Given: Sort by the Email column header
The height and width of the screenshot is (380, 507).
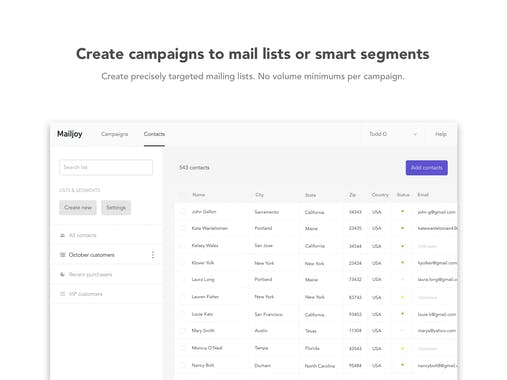Looking at the screenshot, I should (423, 195).
